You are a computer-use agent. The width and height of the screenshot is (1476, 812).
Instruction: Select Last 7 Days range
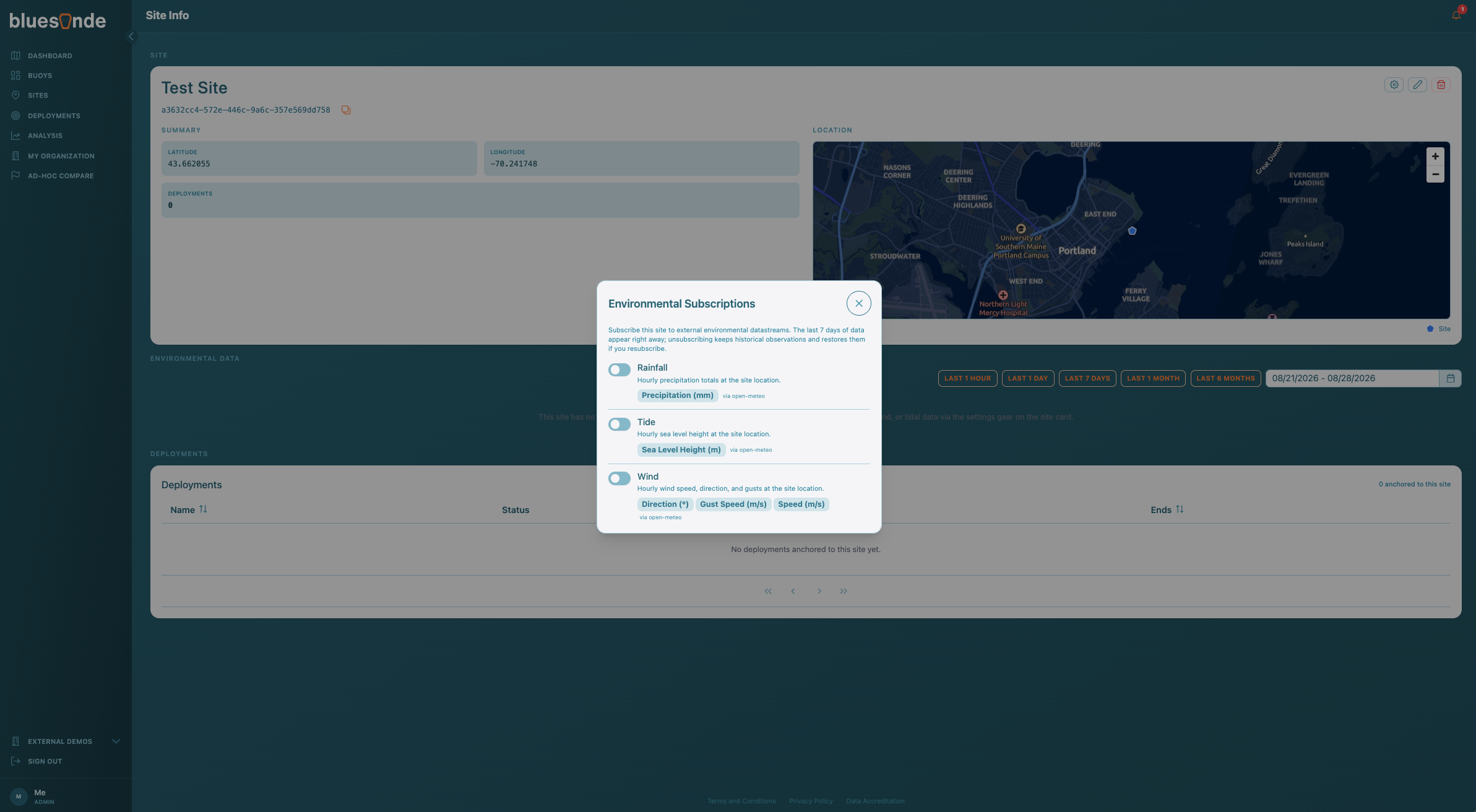(1087, 378)
